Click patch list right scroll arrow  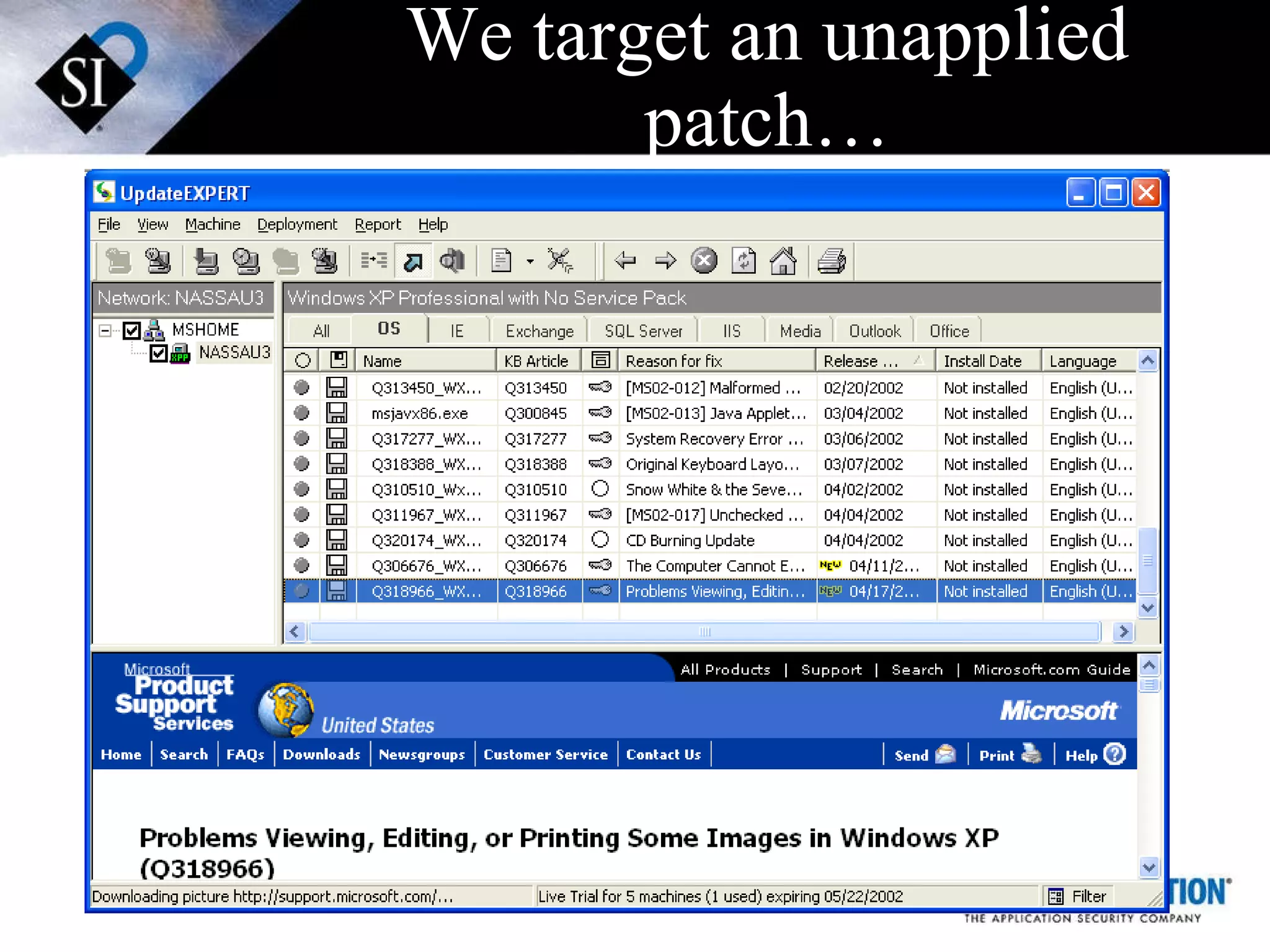(1123, 632)
